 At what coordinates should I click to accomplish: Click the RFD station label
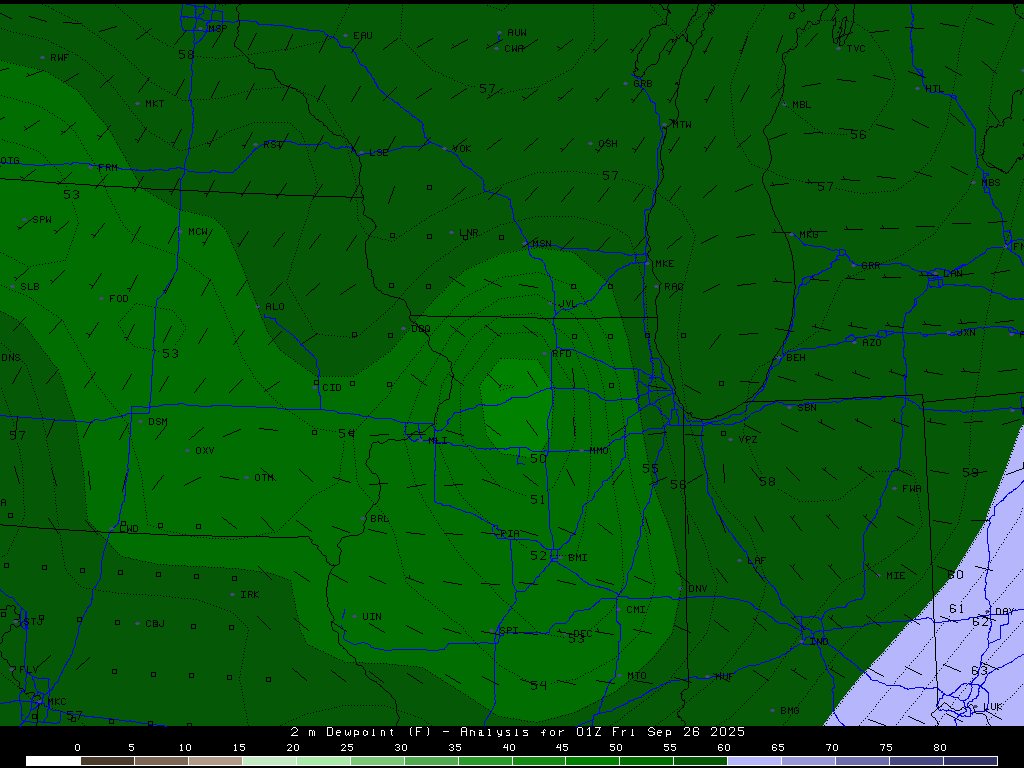[562, 353]
